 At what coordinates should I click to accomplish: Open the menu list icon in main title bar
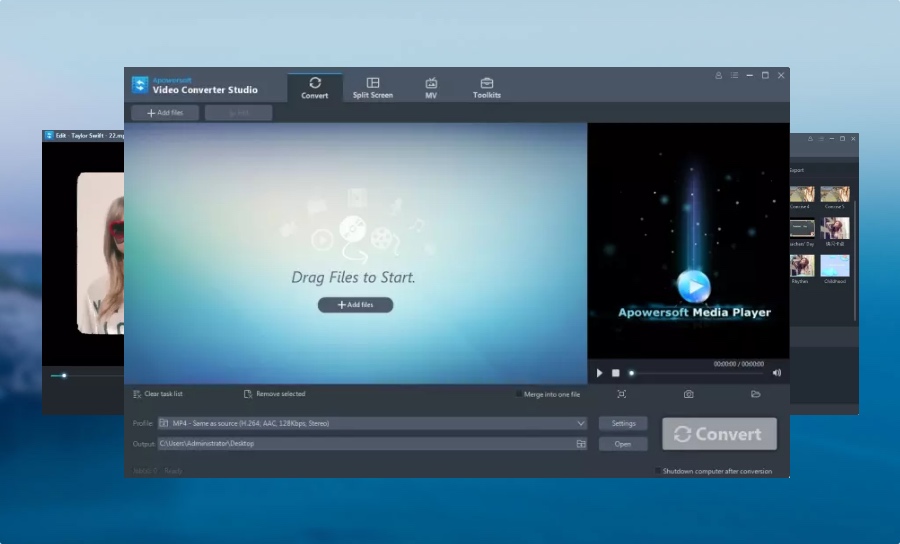(734, 75)
